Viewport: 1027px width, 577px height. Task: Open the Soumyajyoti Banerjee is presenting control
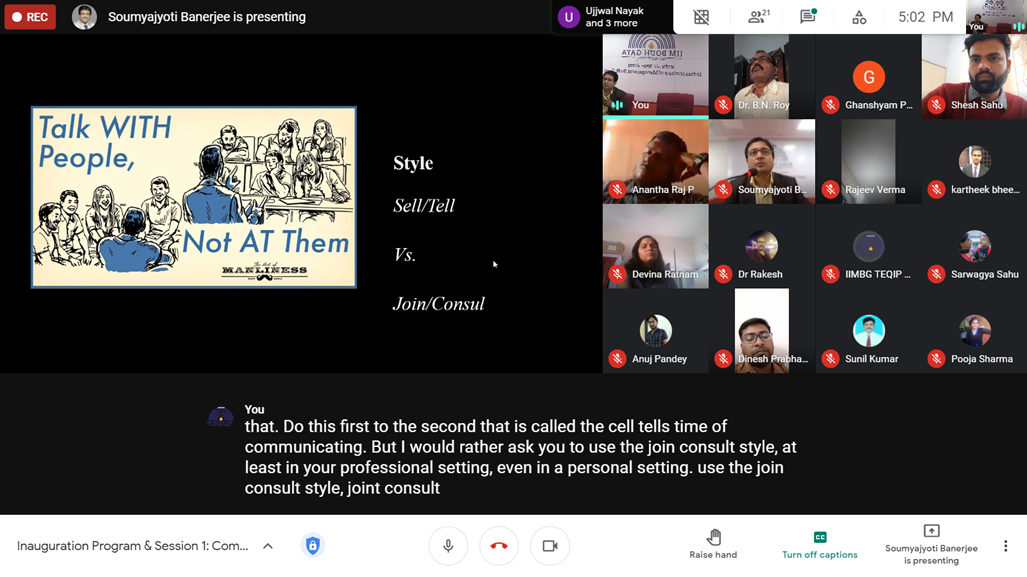click(x=931, y=544)
